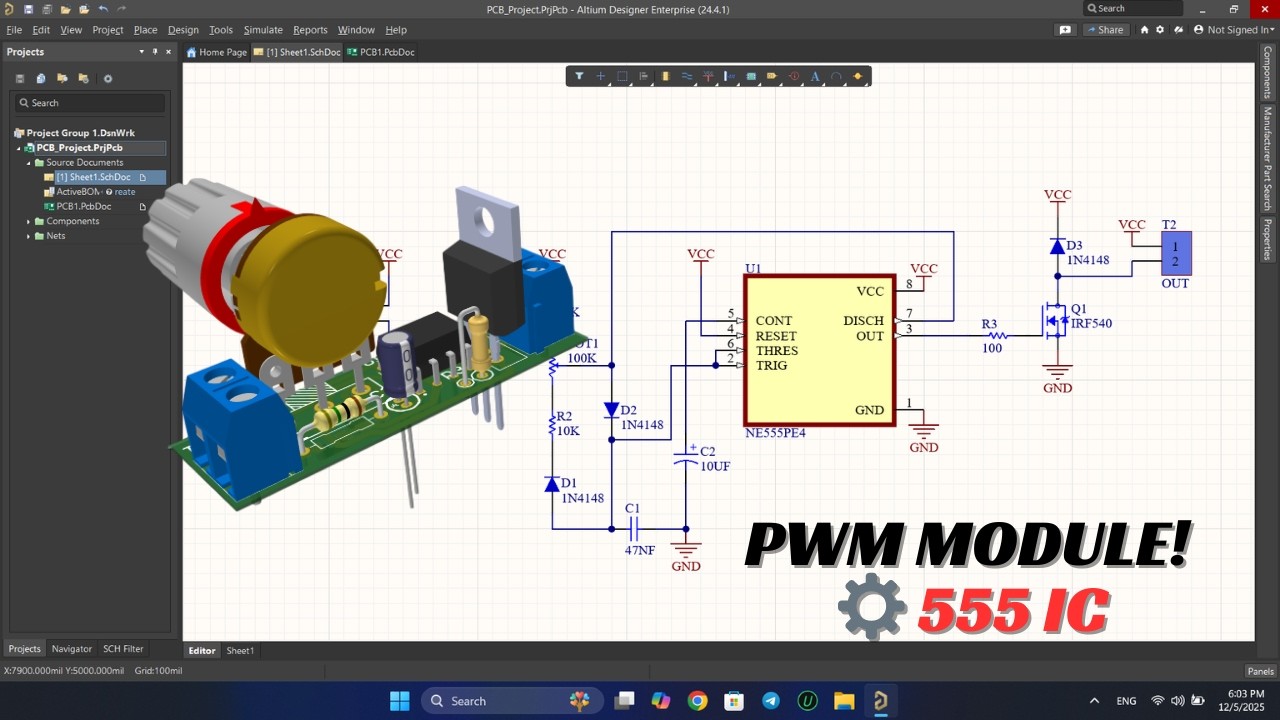The image size is (1280, 720).
Task: Open the Projects panel options dropdown arrow
Action: pyautogui.click(x=142, y=52)
